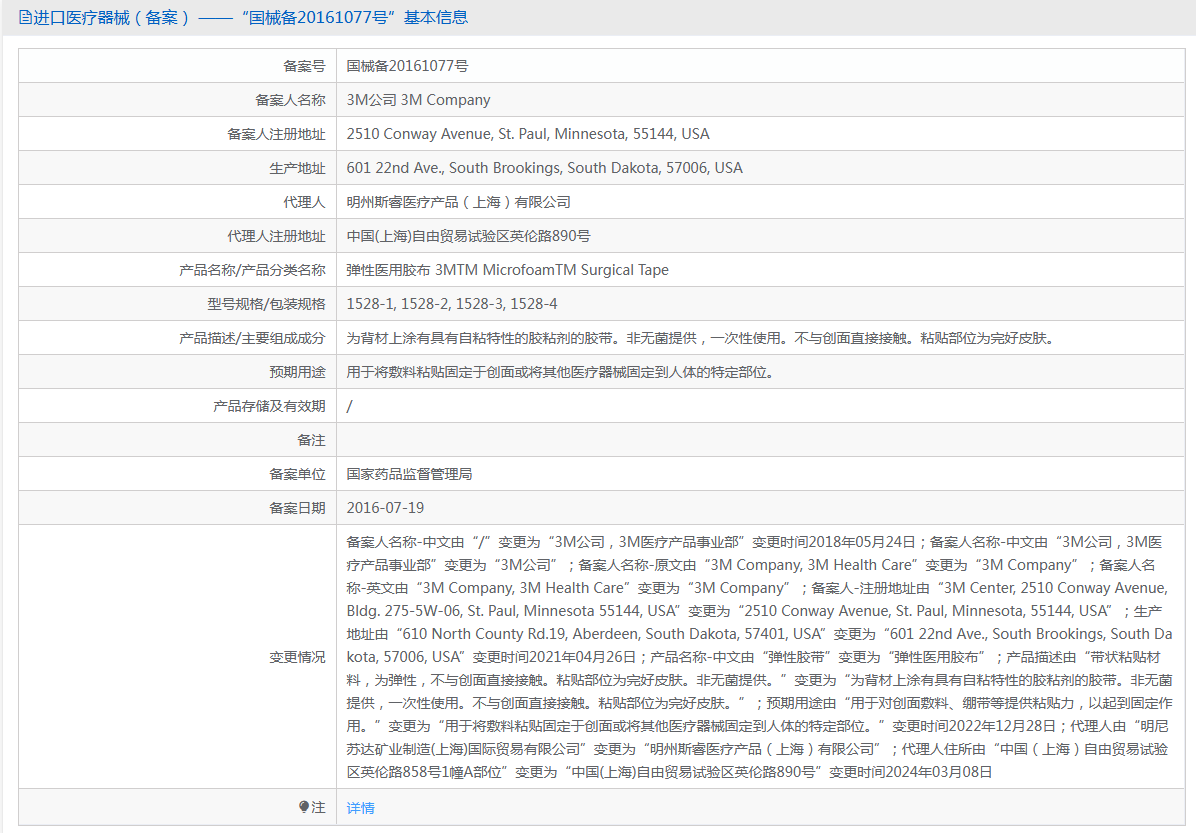Click the 产品描述/主要组成成分 label
Viewport: 1196px width, 833px height.
click(252, 338)
